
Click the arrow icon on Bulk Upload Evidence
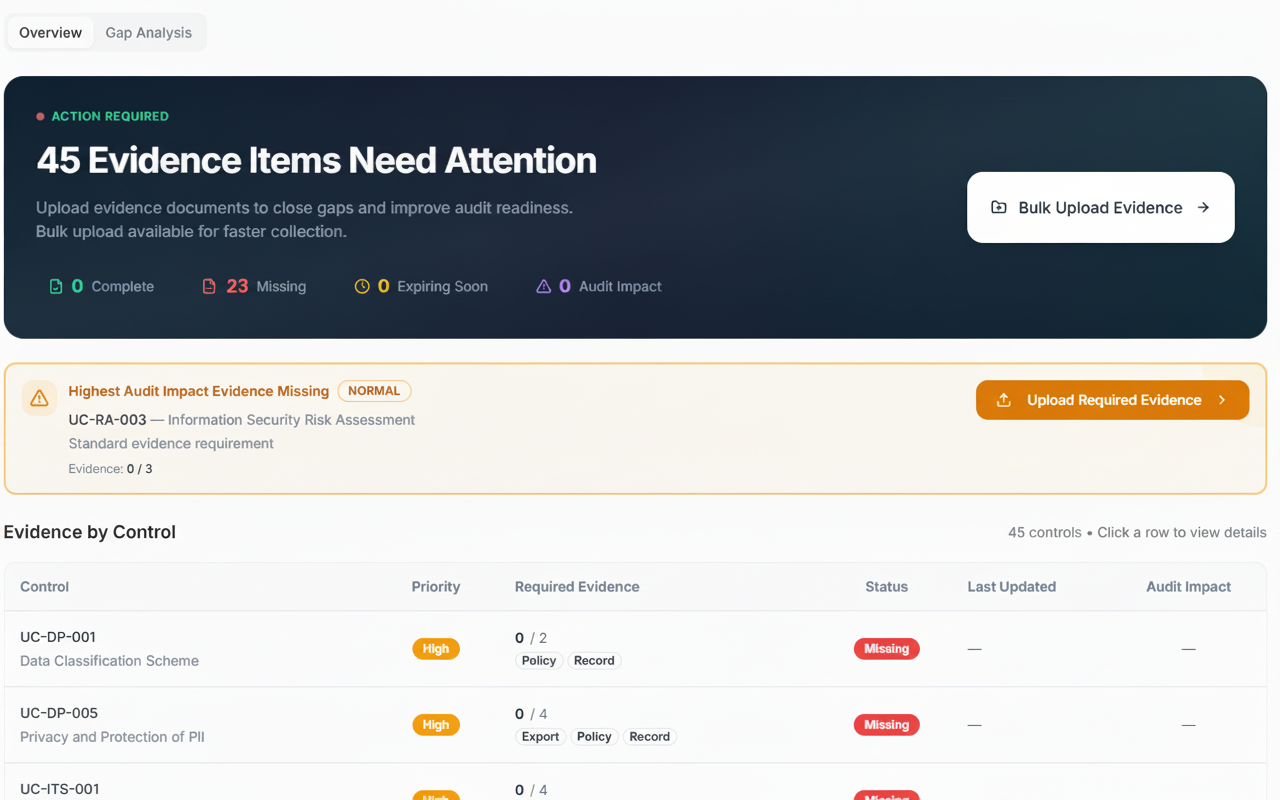1203,207
